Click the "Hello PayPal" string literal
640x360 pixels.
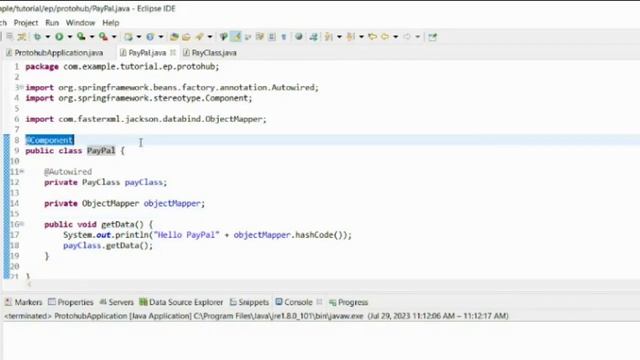coord(187,235)
